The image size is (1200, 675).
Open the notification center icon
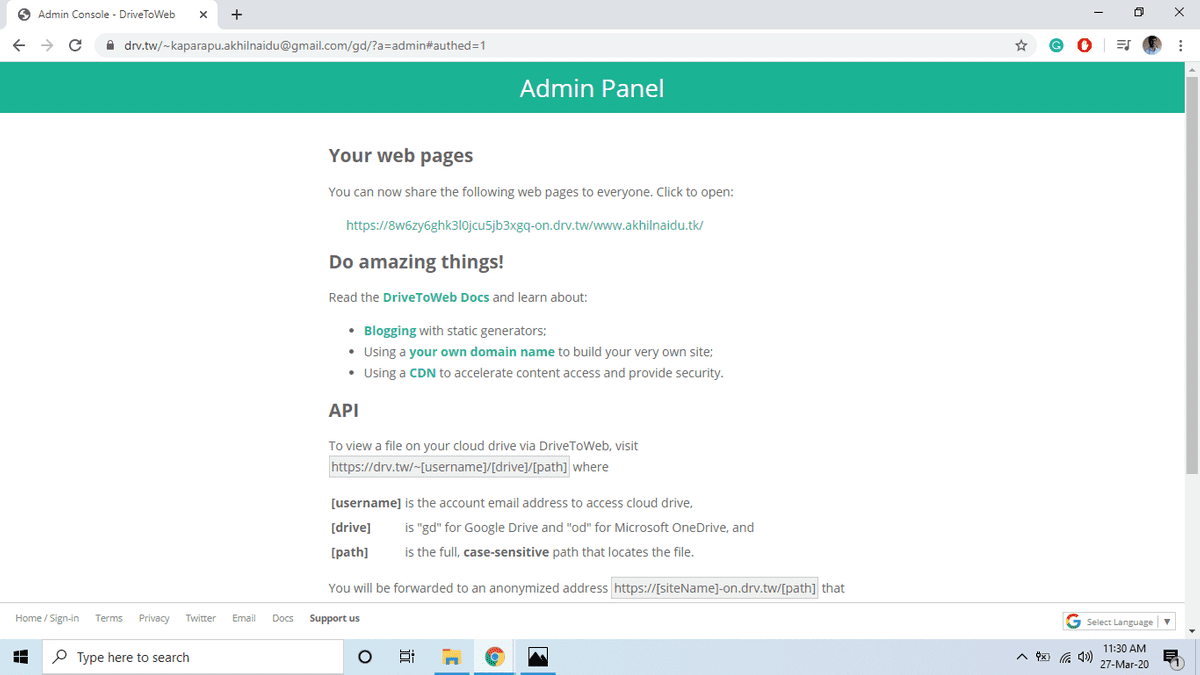coord(1173,657)
